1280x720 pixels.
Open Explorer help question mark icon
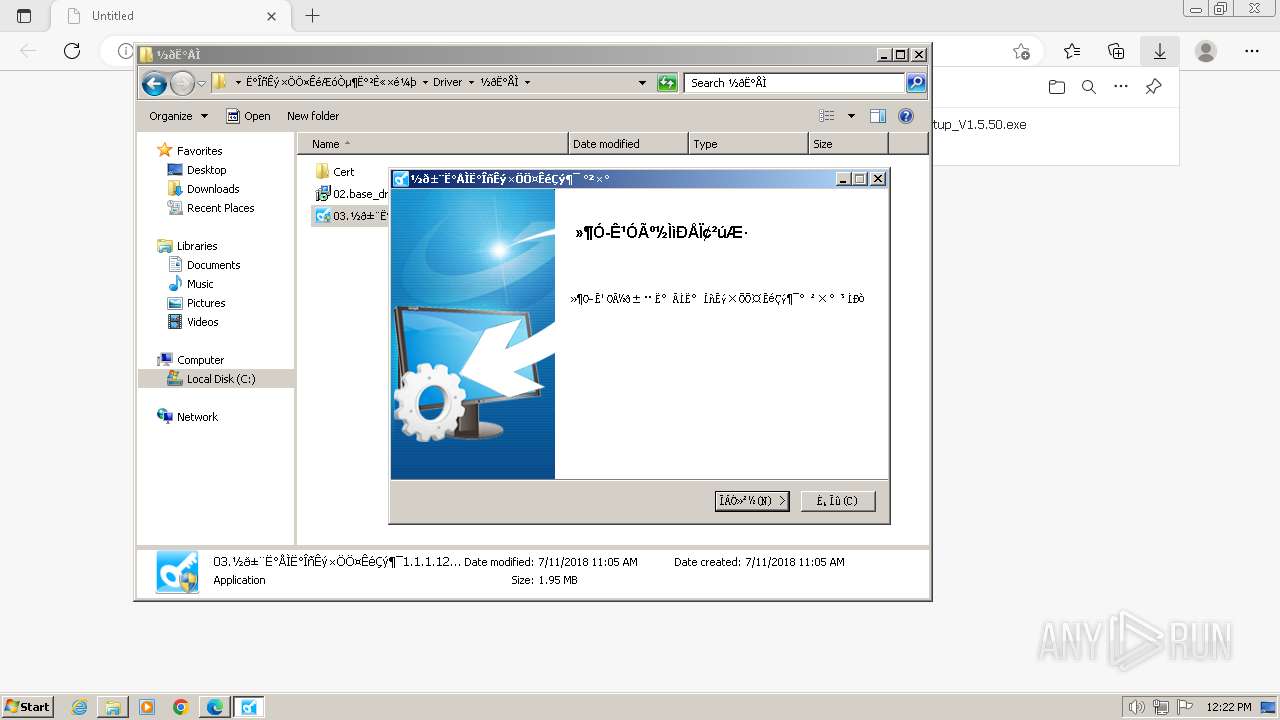coord(906,116)
